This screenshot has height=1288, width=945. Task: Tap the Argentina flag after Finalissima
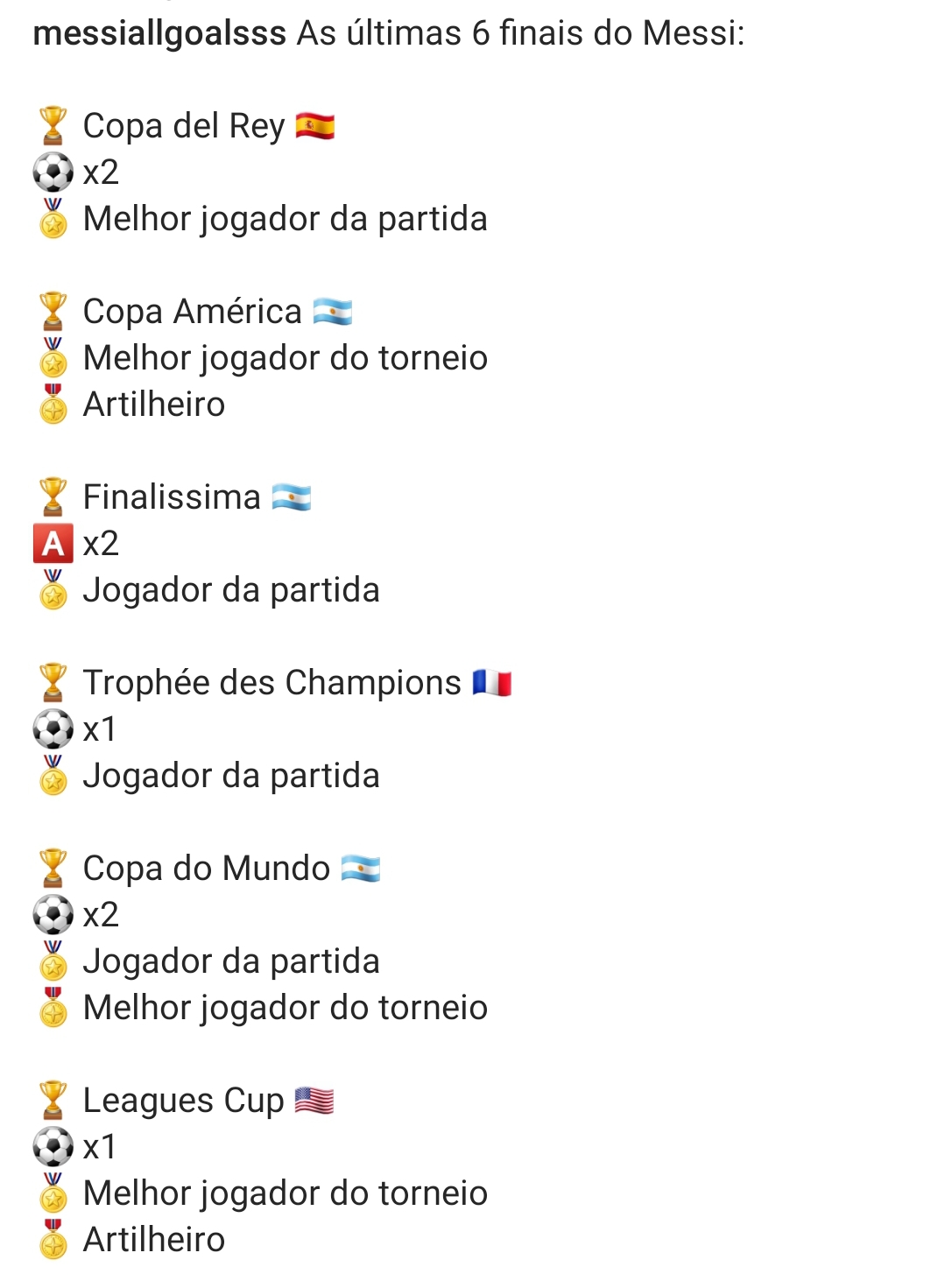pyautogui.click(x=292, y=497)
